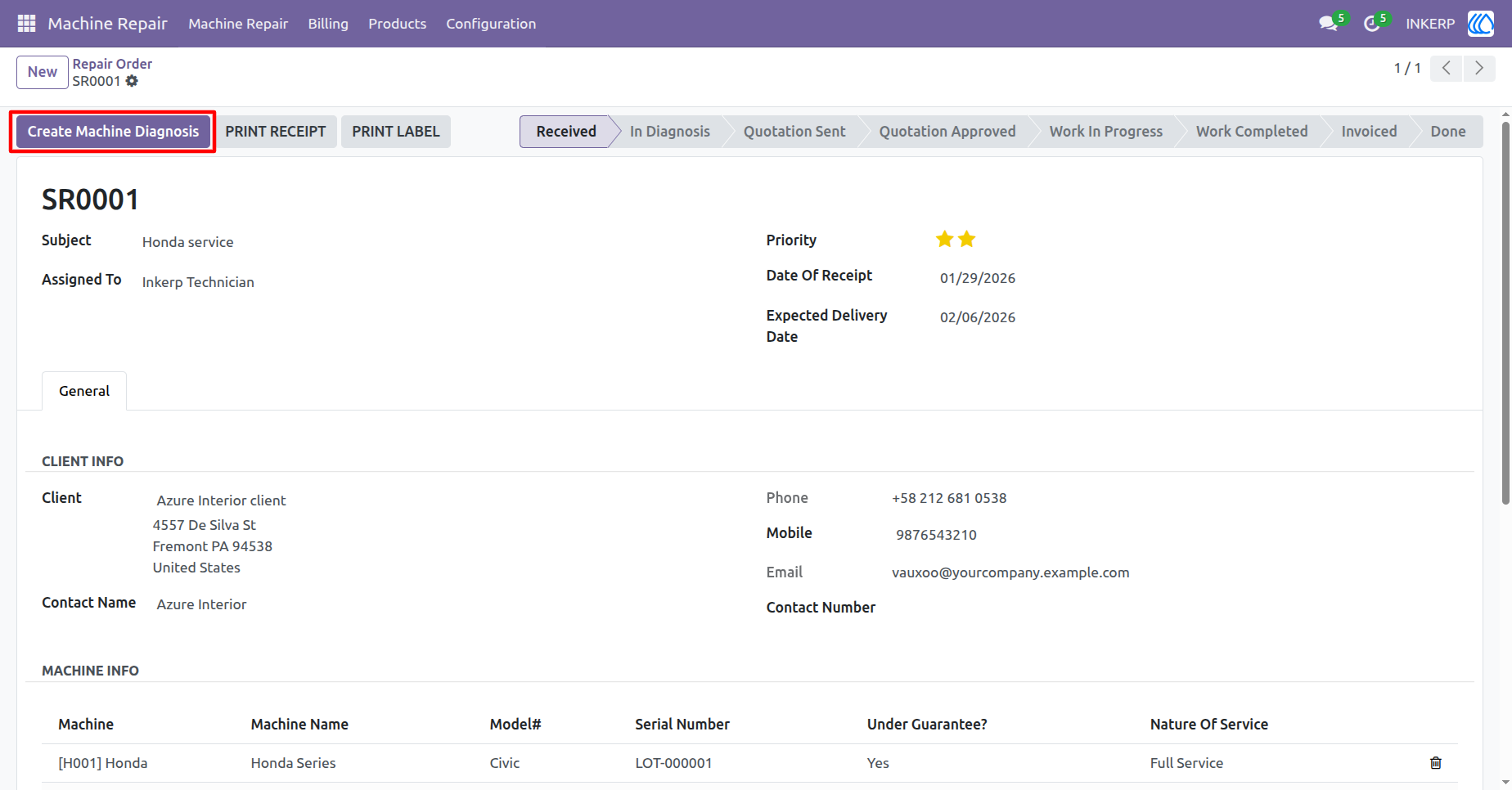
Task: Open the Billing menu
Action: coord(328,24)
